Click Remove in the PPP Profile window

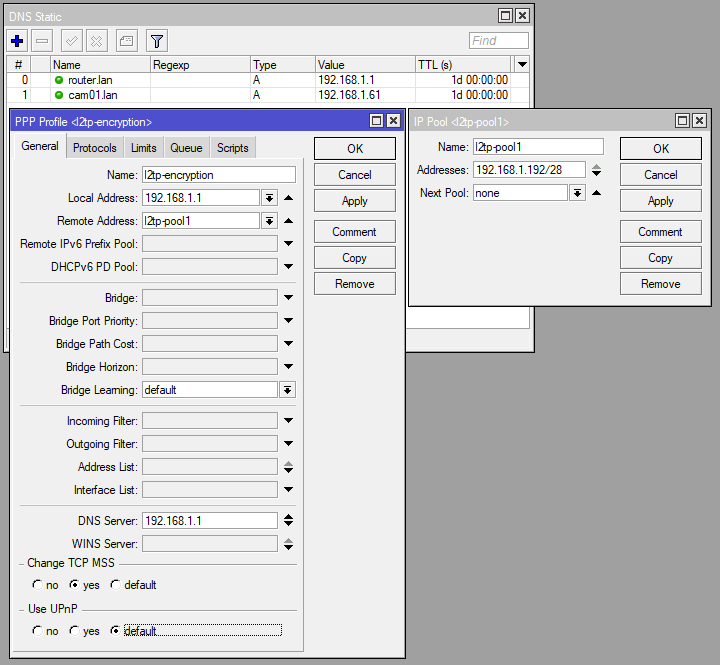[355, 284]
